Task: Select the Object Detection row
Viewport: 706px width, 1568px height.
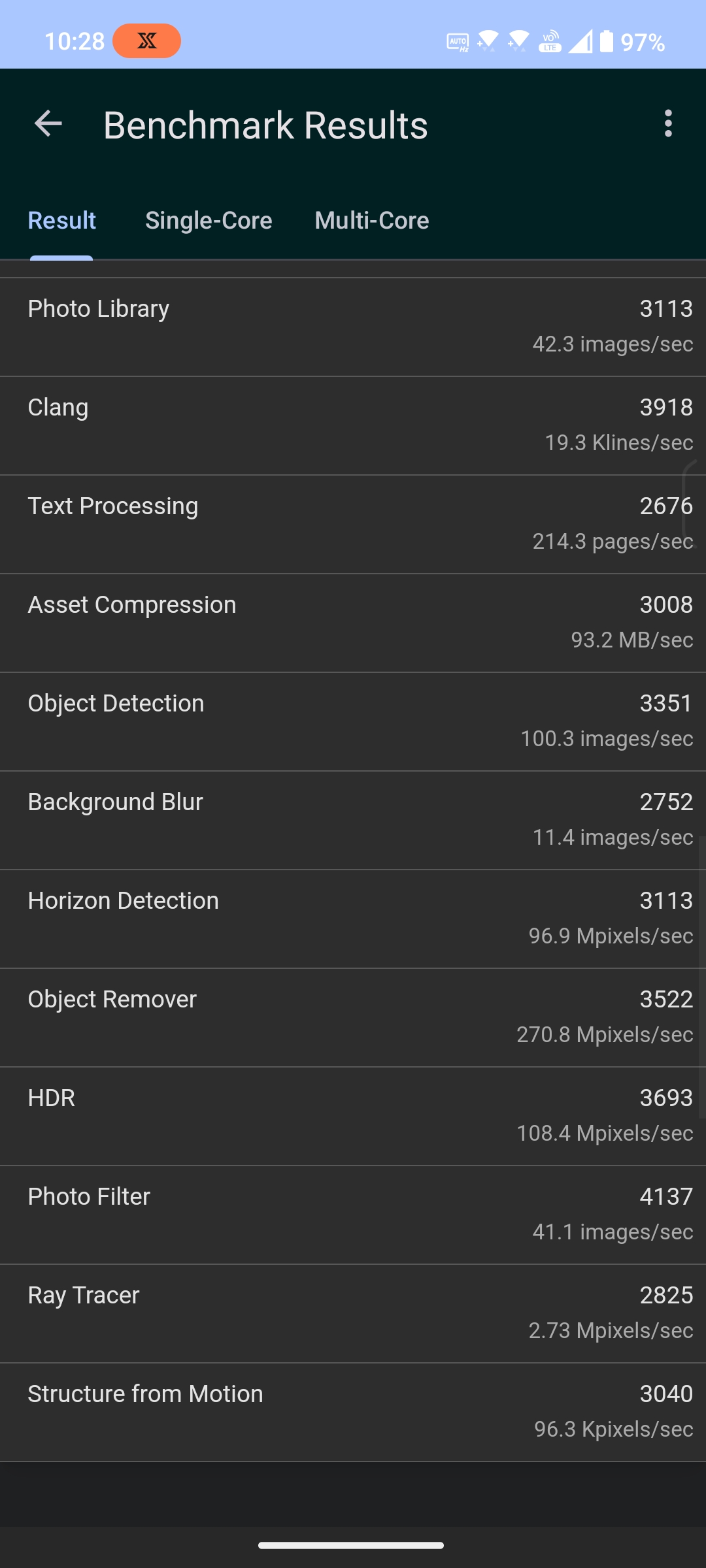Action: point(353,722)
